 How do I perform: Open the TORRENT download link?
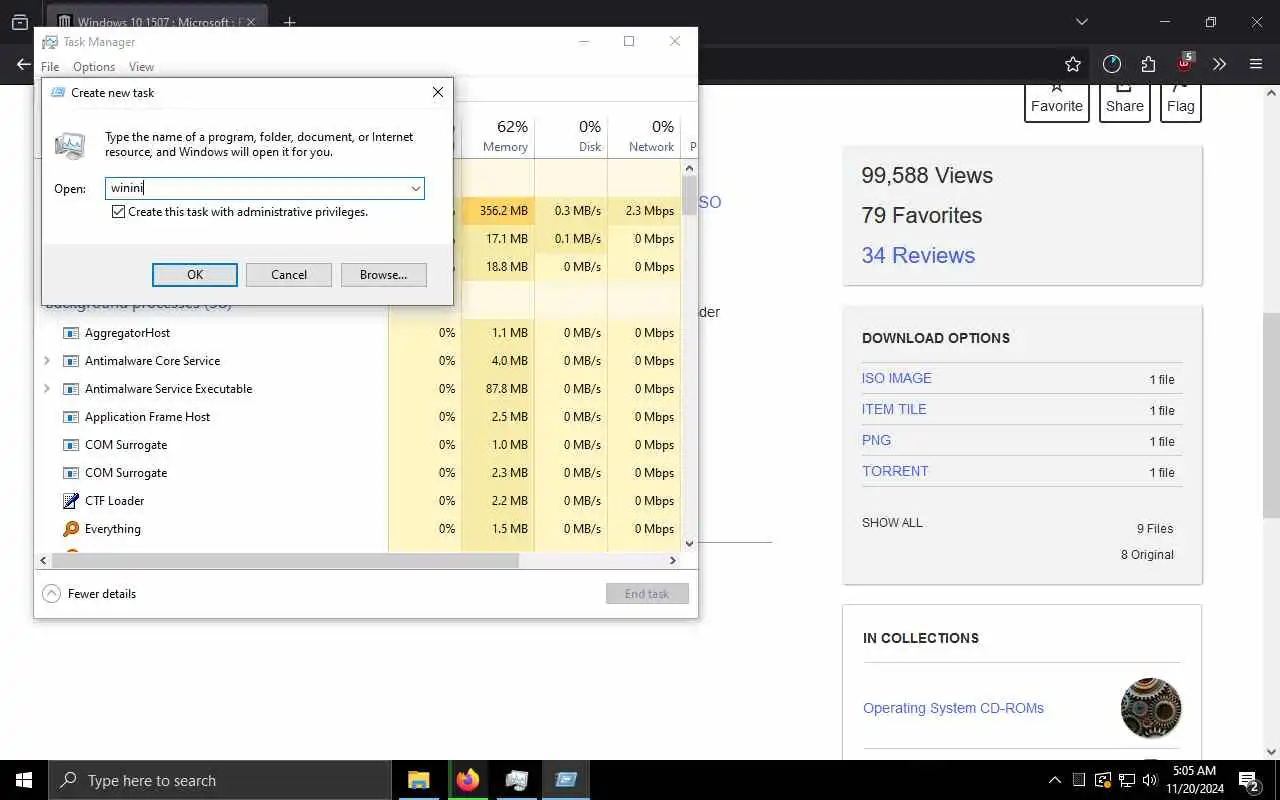[x=895, y=471]
